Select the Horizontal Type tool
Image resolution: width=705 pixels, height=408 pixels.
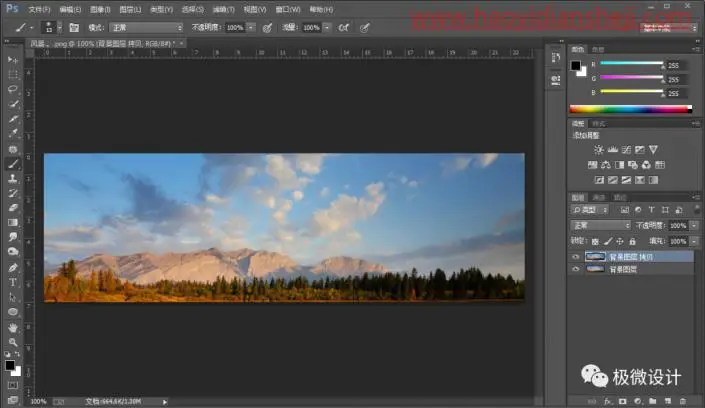point(13,282)
